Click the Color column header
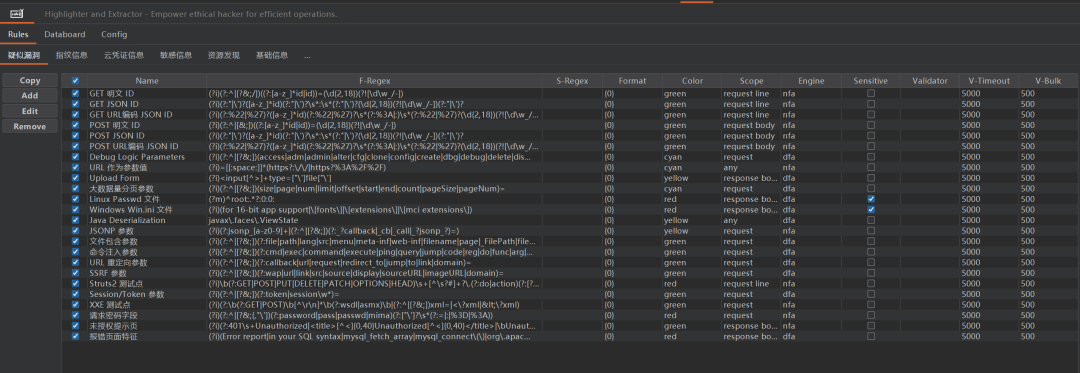Screen dimensions: 1080x373 point(692,81)
